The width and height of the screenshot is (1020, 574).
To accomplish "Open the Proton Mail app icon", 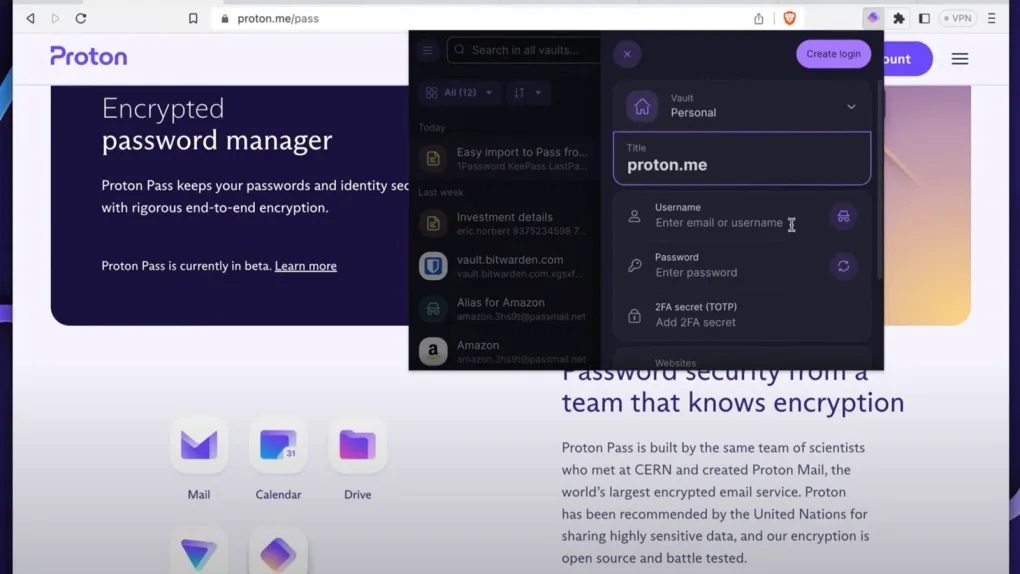I will 199,446.
